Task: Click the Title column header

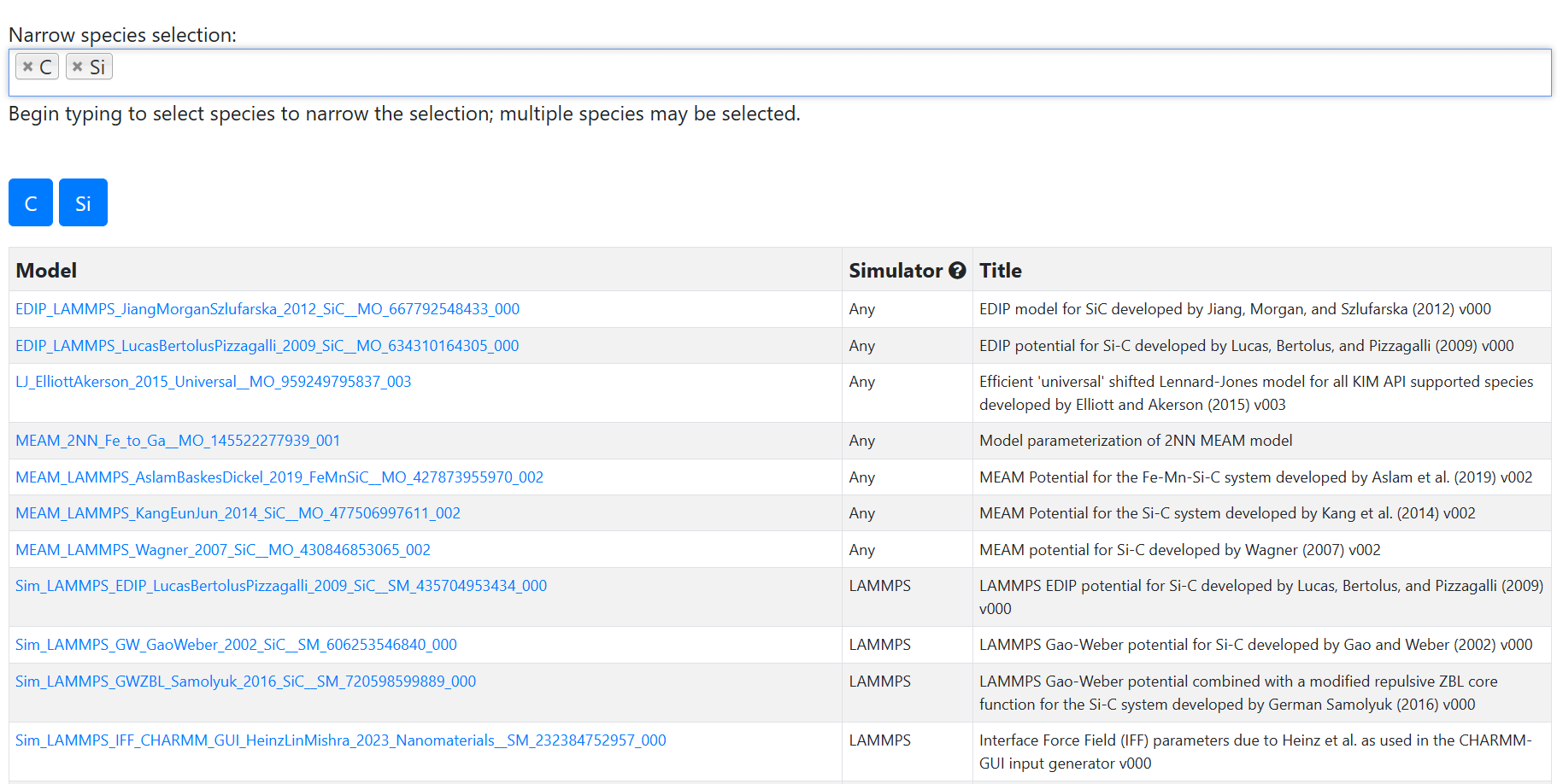Action: [1001, 271]
